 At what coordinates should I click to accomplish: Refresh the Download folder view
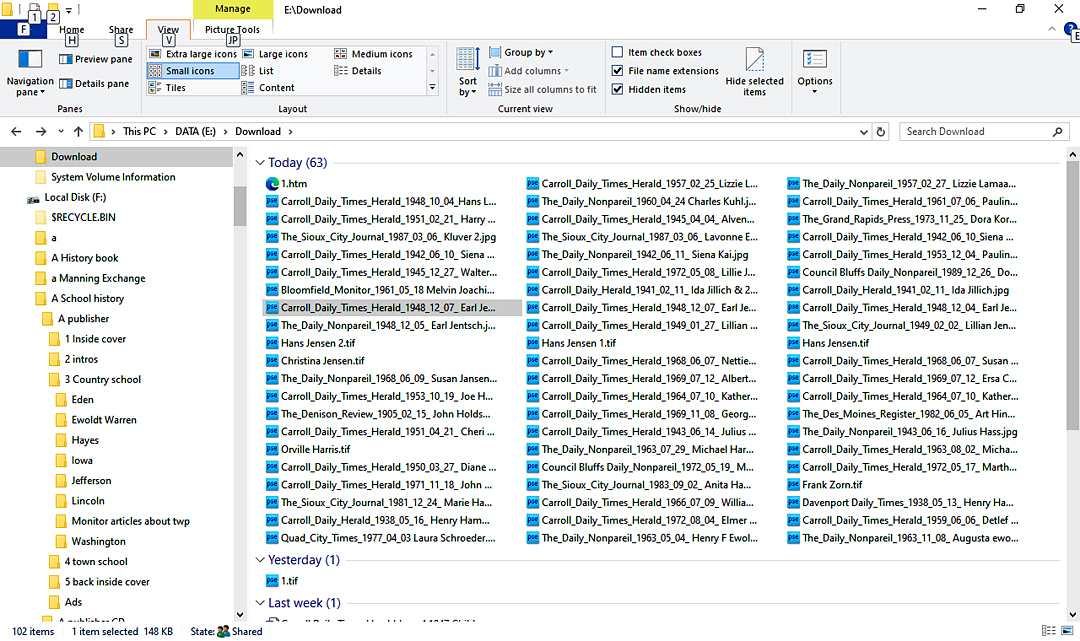(880, 132)
